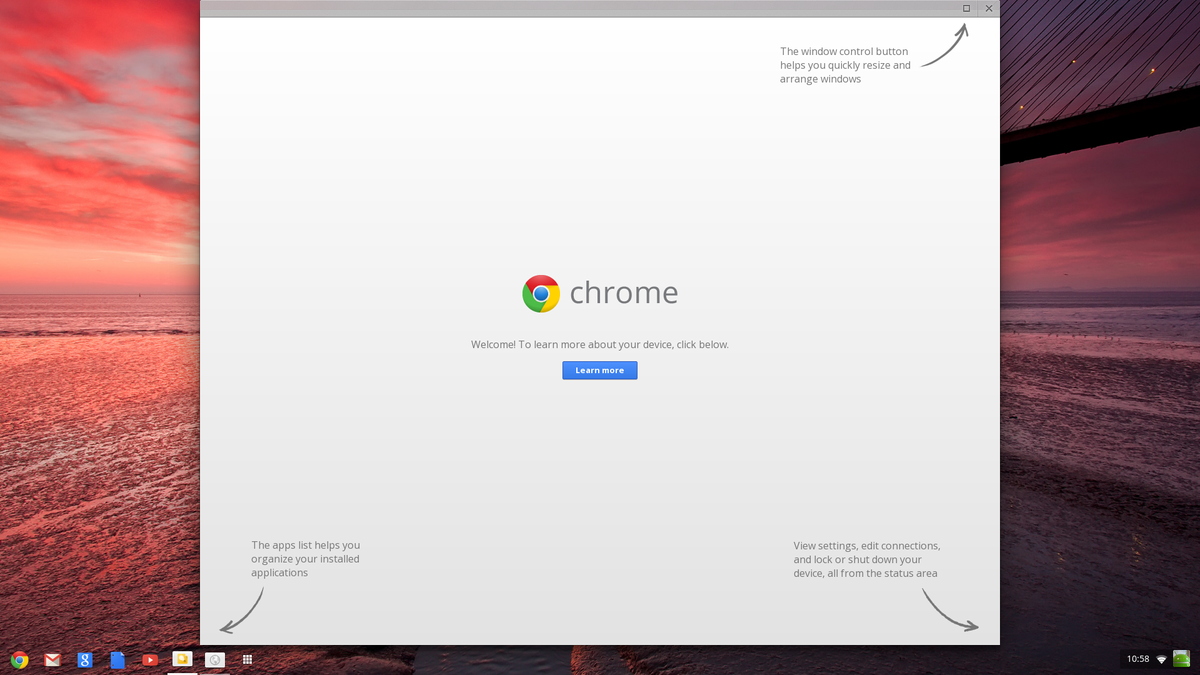This screenshot has width=1200, height=675.
Task: Close the welcome window
Action: (x=989, y=8)
